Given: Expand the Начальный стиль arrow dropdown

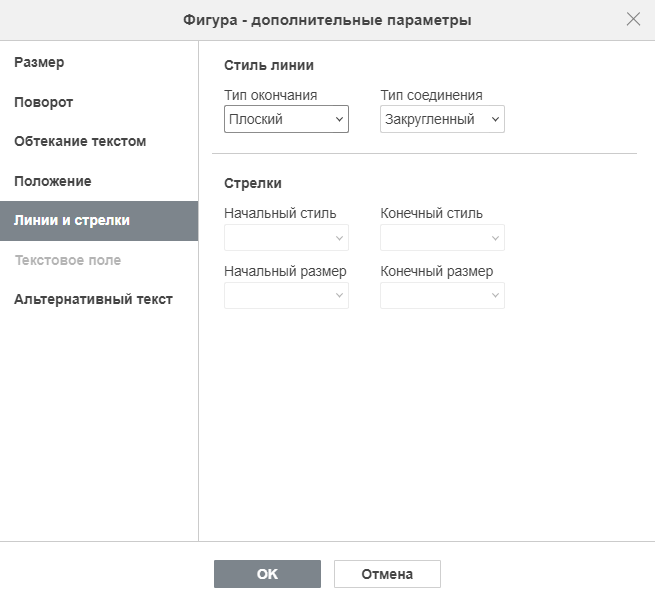Looking at the screenshot, I should click(x=286, y=238).
